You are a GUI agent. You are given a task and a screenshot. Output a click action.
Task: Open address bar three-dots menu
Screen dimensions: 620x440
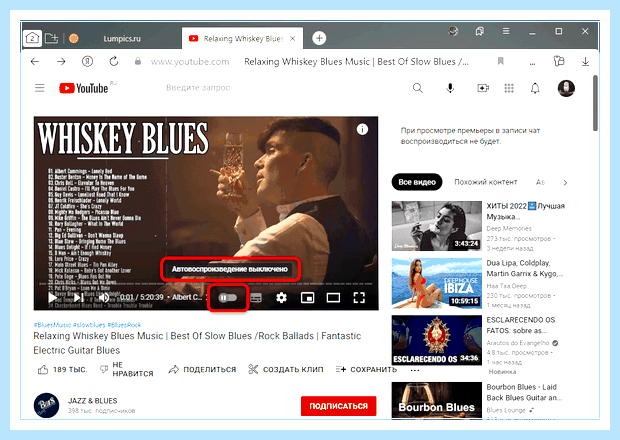[x=533, y=63]
